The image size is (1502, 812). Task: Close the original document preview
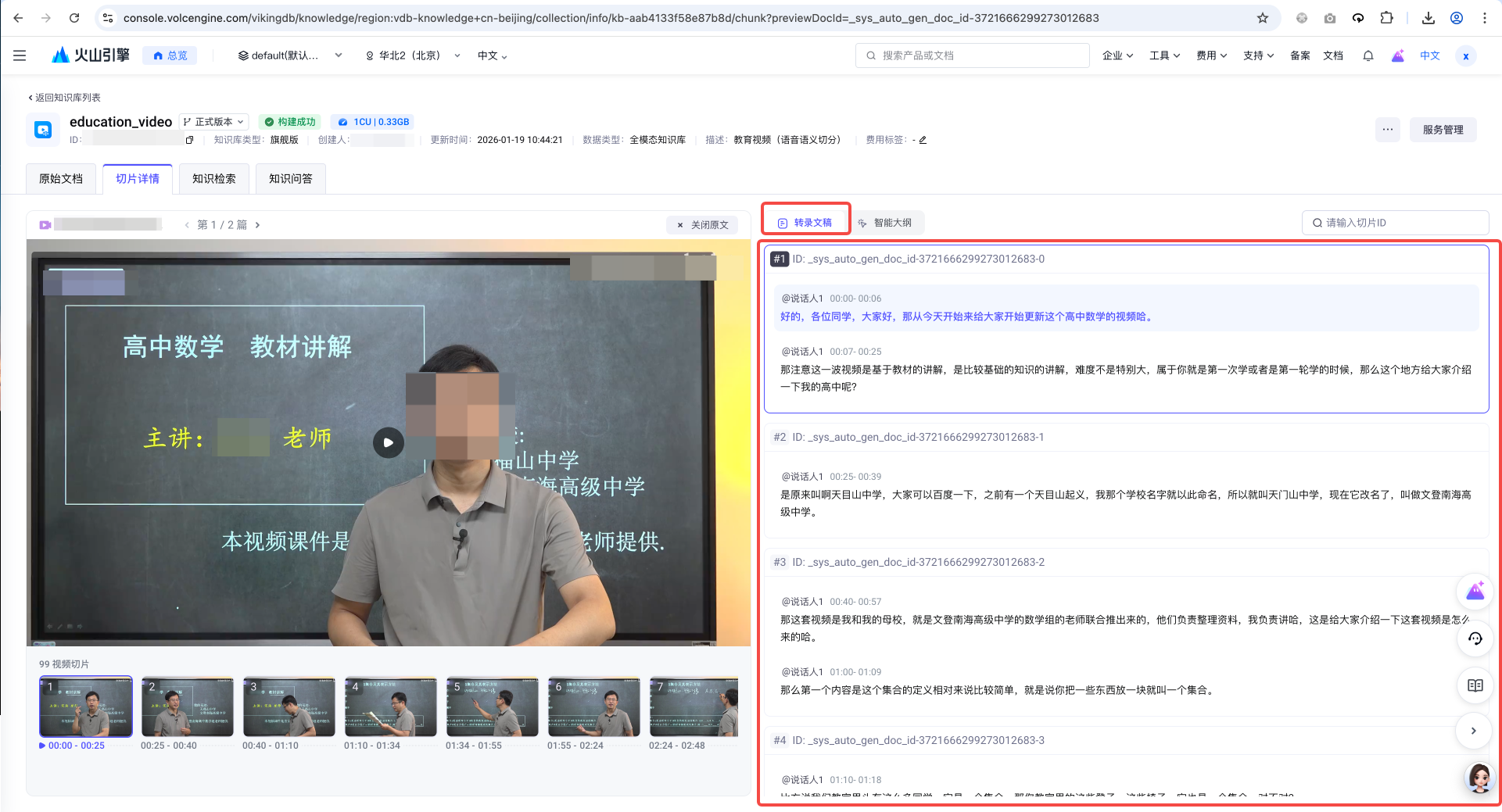coord(702,225)
